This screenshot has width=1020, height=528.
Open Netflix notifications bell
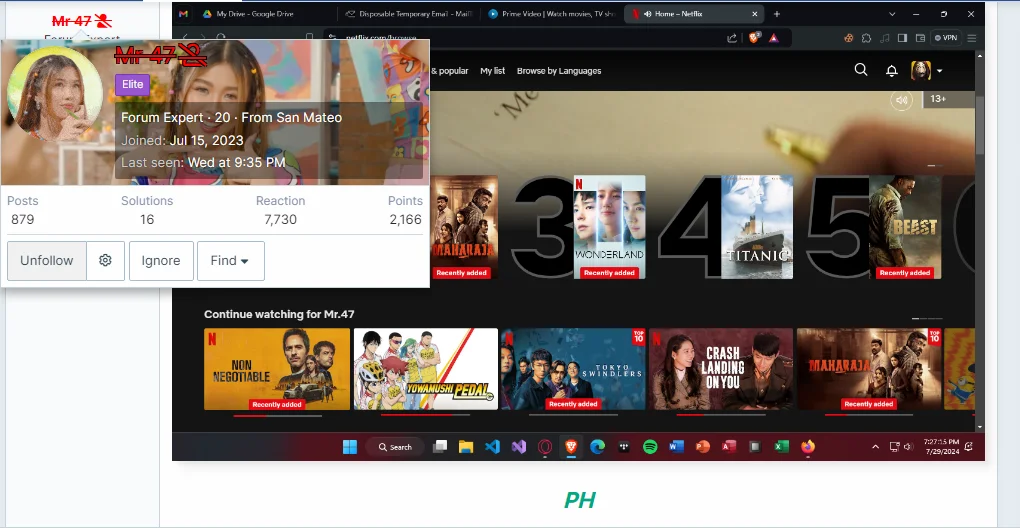pyautogui.click(x=892, y=71)
